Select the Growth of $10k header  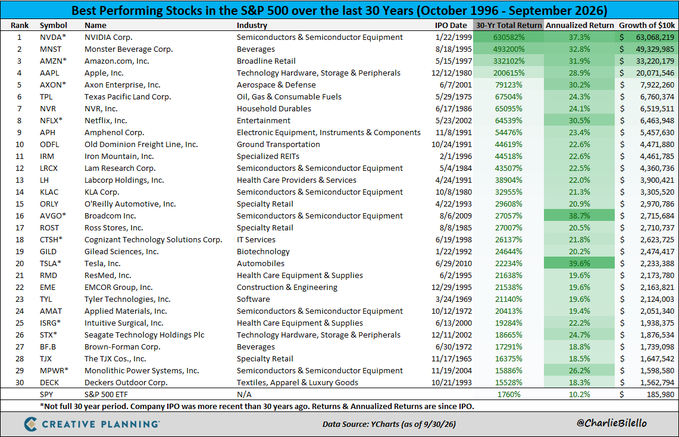click(647, 25)
